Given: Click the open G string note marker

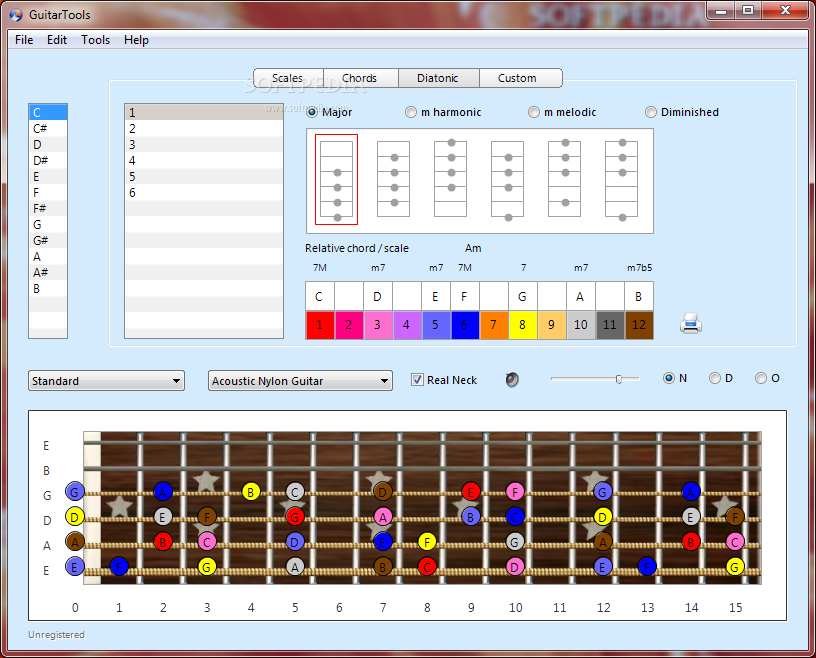Looking at the screenshot, I should (x=75, y=491).
